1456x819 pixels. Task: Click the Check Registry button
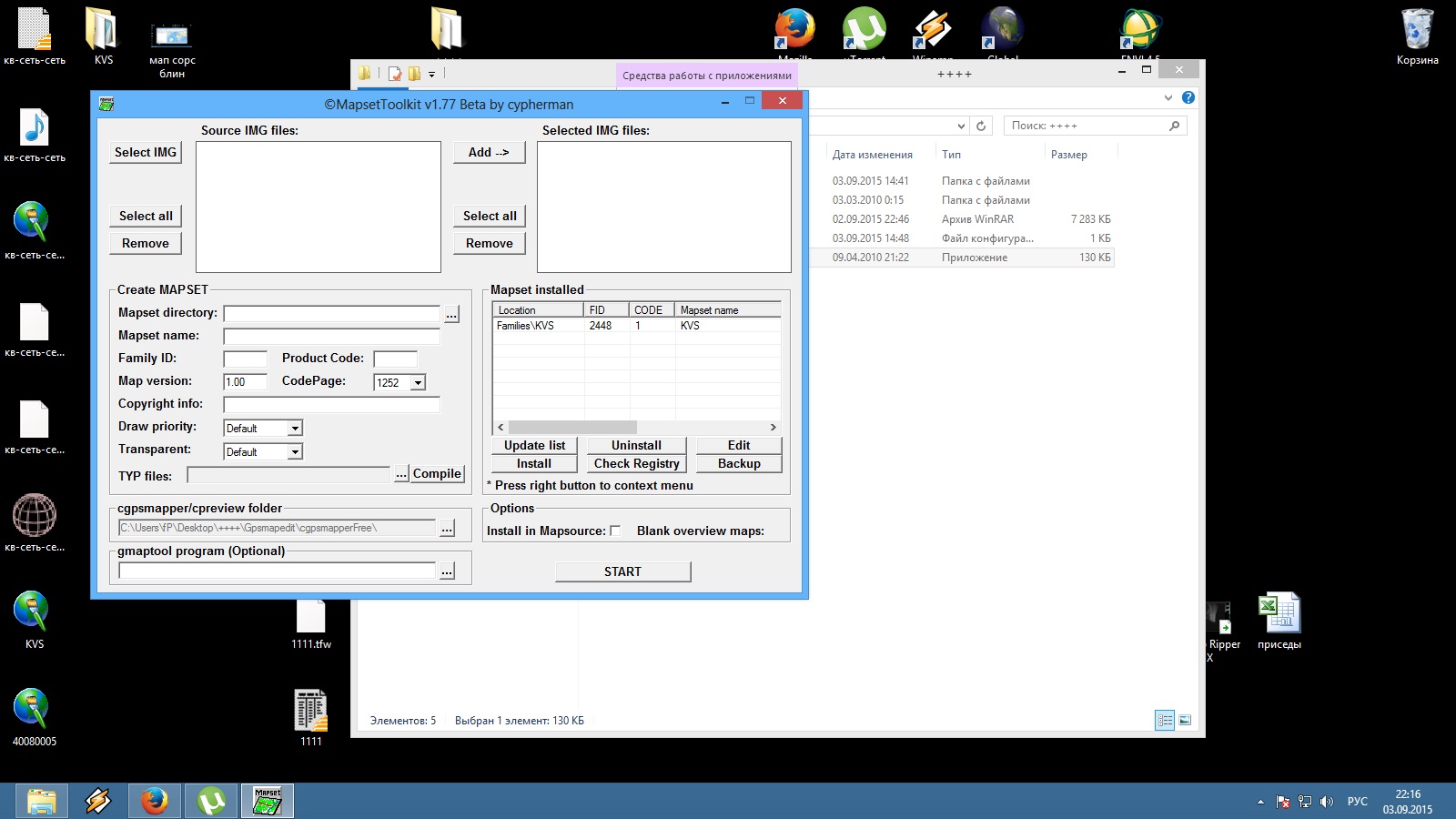(636, 463)
